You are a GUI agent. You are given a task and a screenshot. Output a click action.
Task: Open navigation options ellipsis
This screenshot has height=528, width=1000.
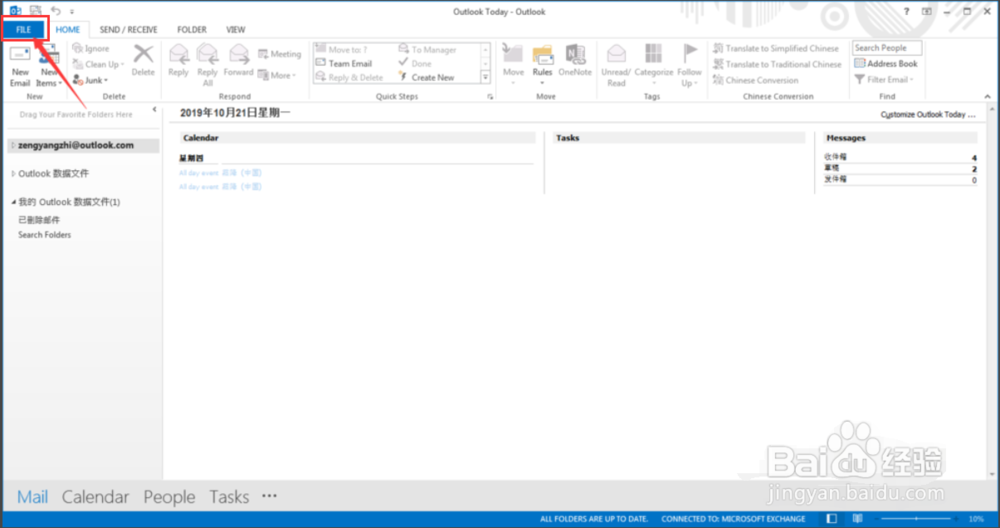click(x=269, y=495)
